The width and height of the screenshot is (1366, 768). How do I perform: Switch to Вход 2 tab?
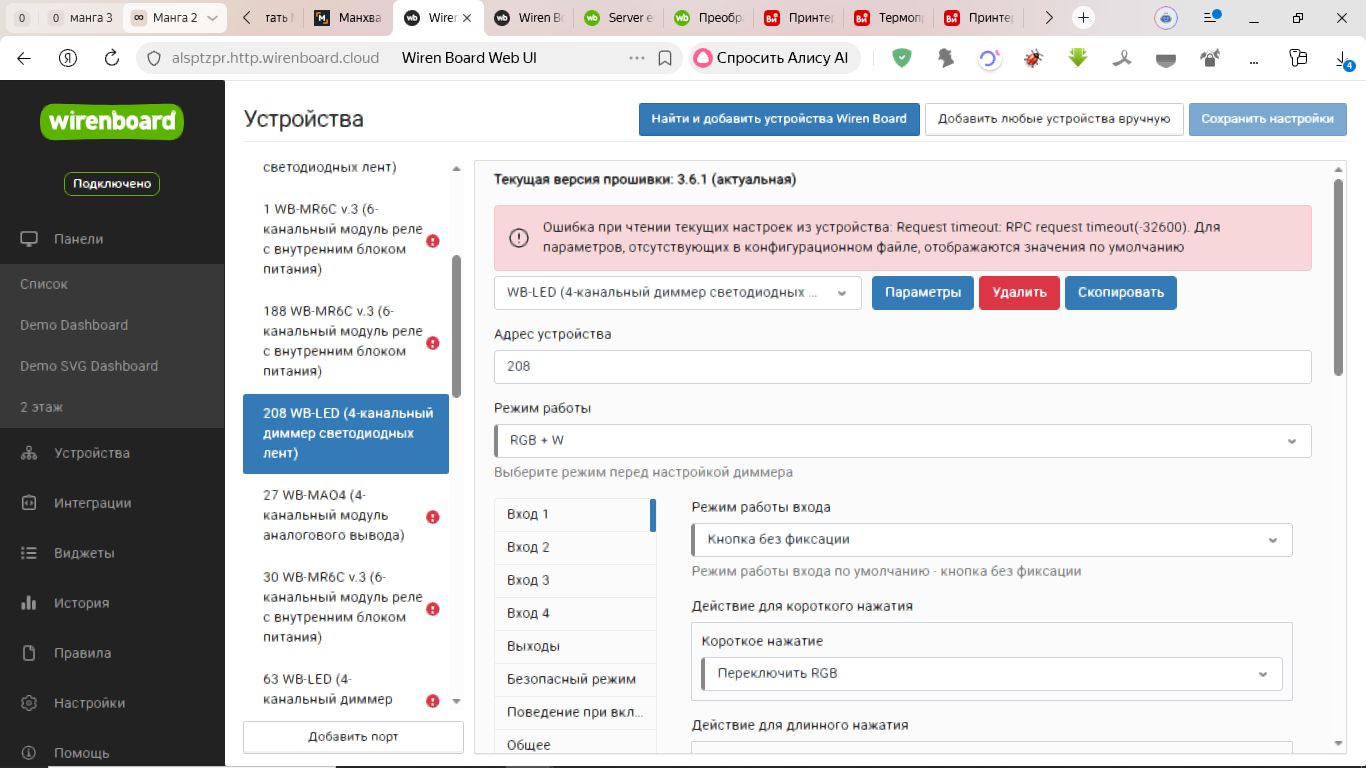coord(575,547)
